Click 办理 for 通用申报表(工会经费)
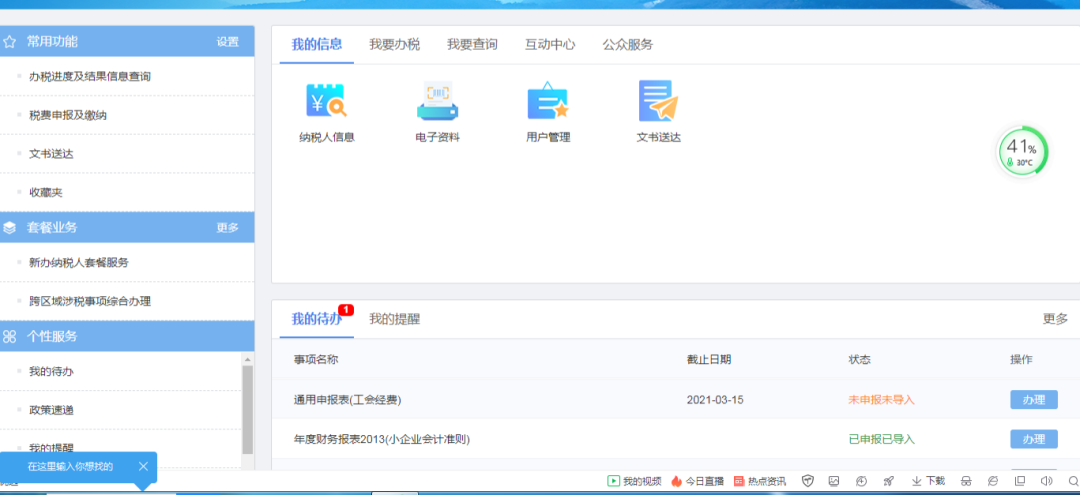The width and height of the screenshot is (1080, 495). click(1034, 400)
